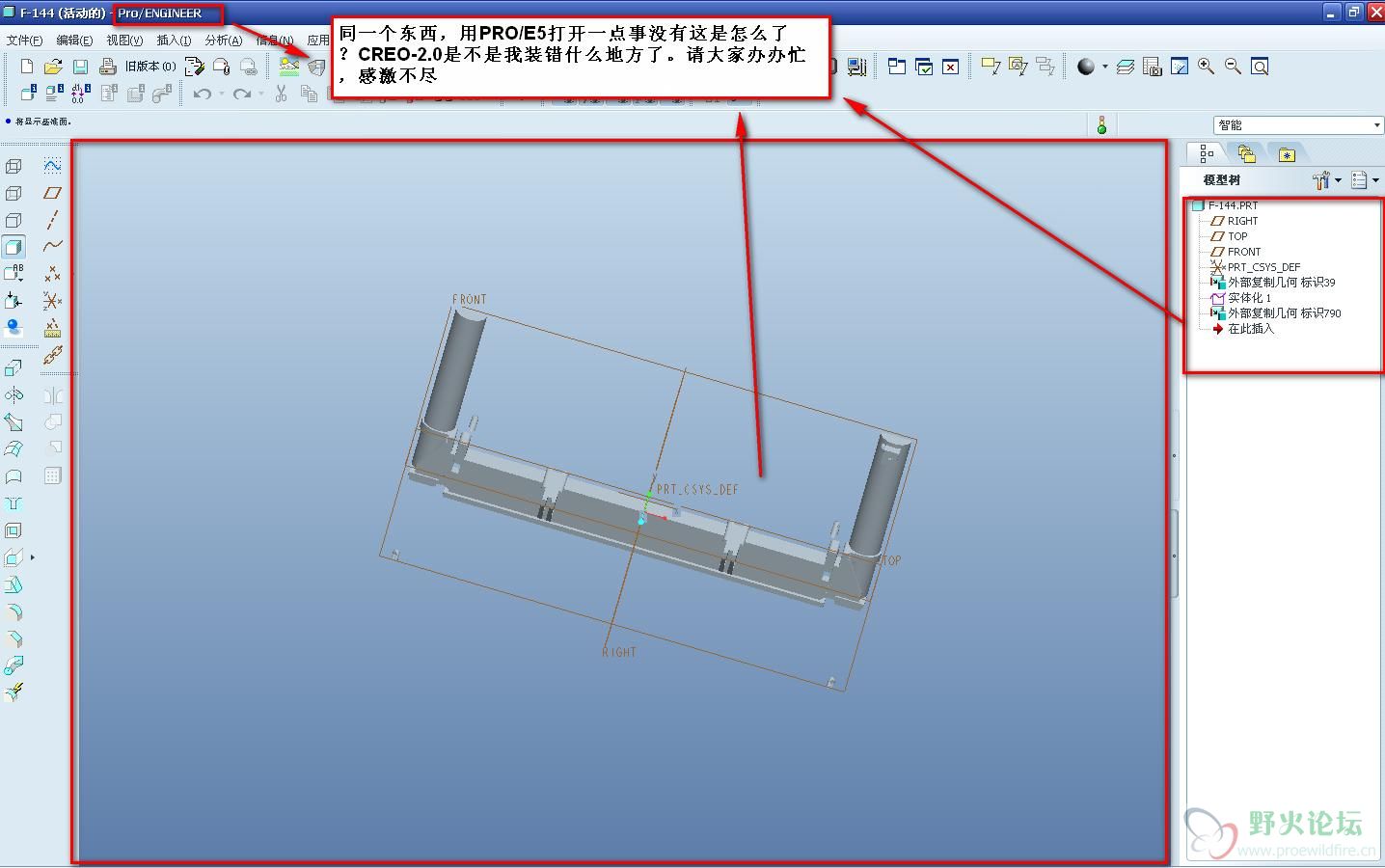Open the 分析(A) menu
This screenshot has width=1385, height=868.
click(224, 41)
